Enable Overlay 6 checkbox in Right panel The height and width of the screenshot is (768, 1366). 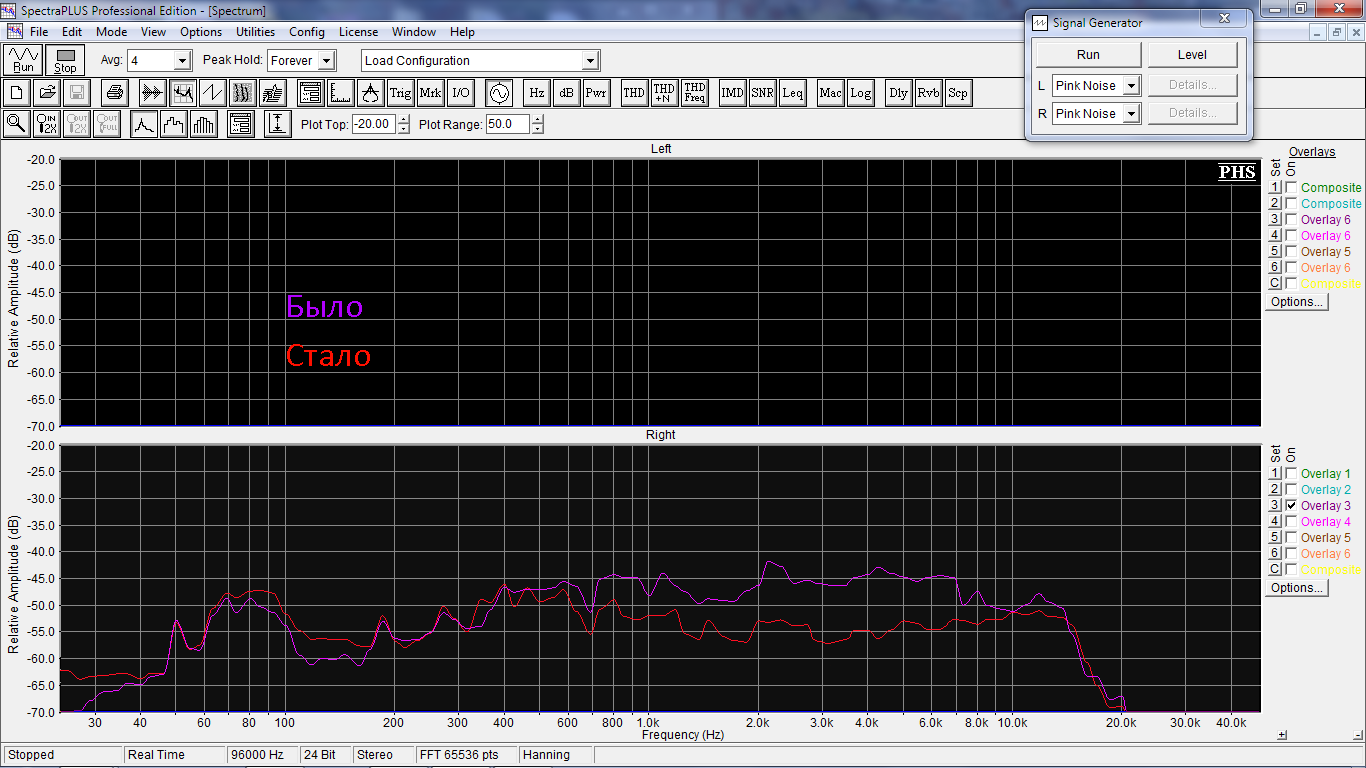click(x=1291, y=554)
